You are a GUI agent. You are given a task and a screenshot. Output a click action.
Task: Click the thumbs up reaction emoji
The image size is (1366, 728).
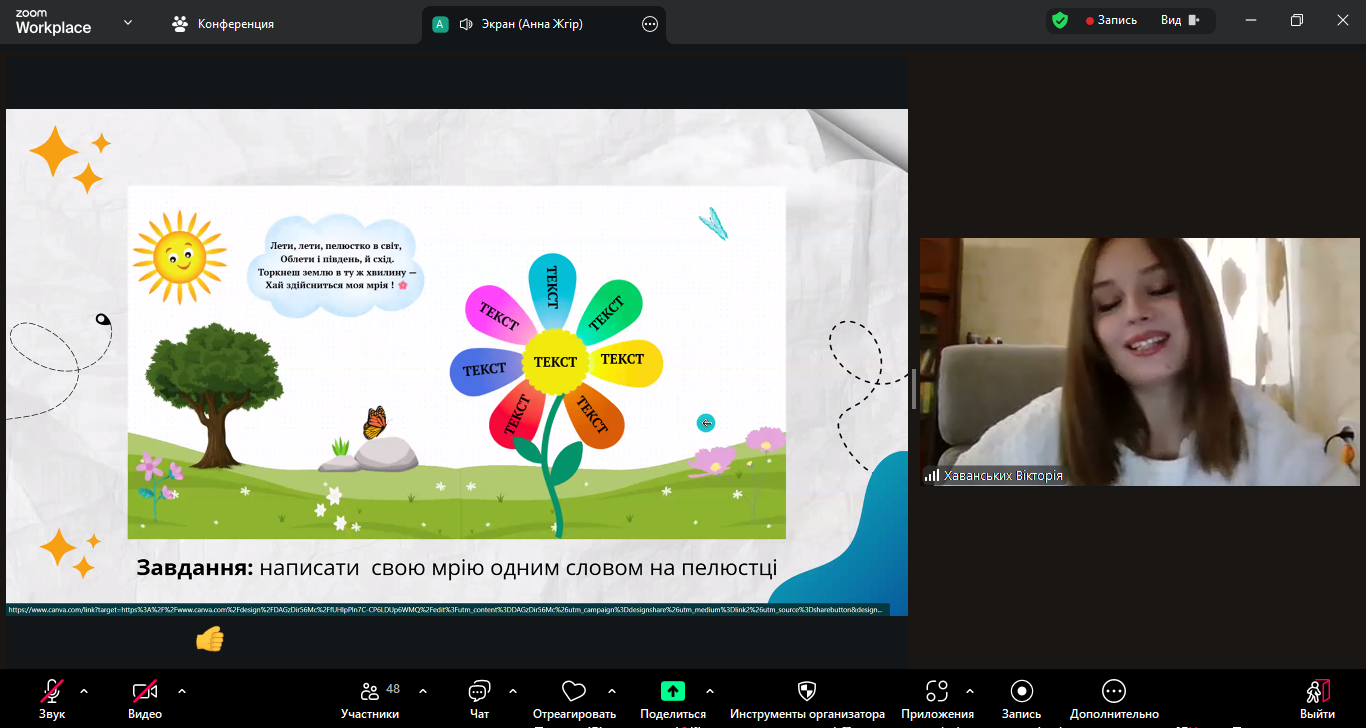coord(209,638)
